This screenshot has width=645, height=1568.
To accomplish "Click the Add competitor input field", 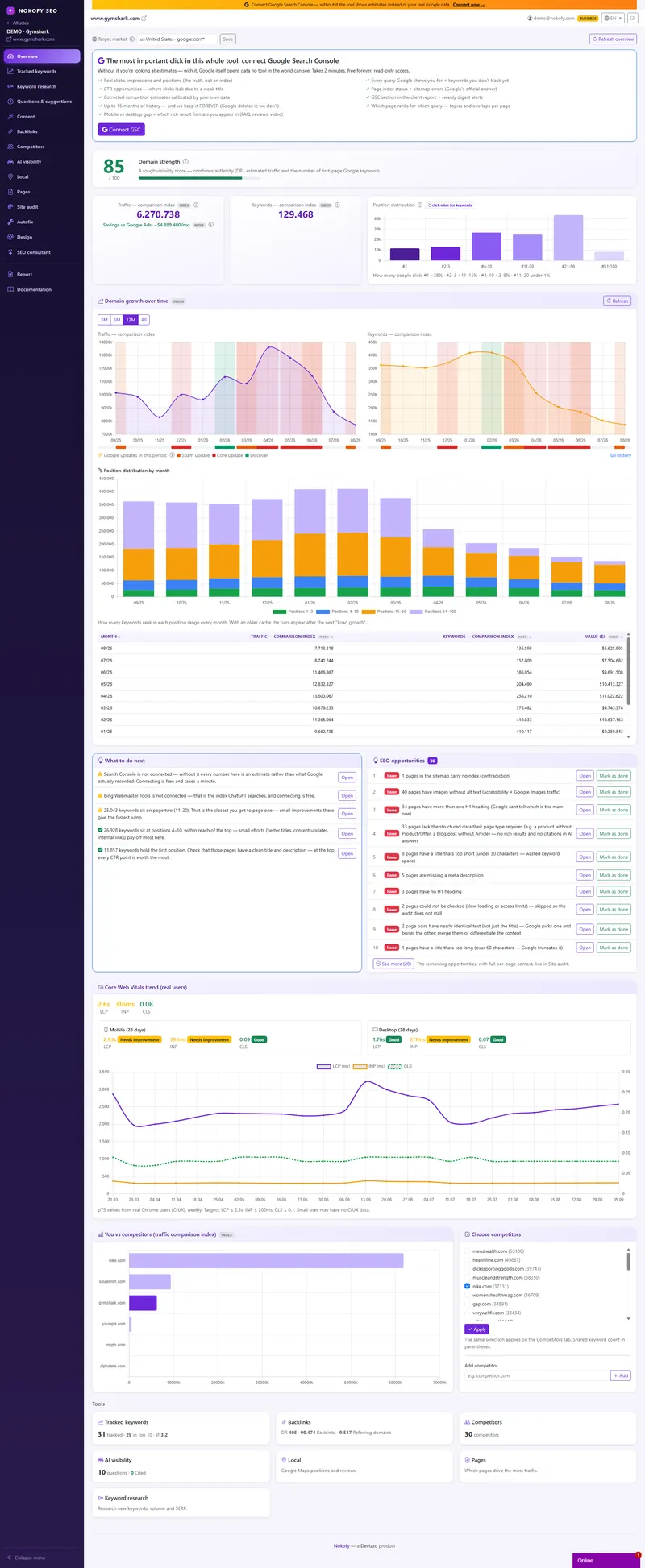I will [535, 1375].
